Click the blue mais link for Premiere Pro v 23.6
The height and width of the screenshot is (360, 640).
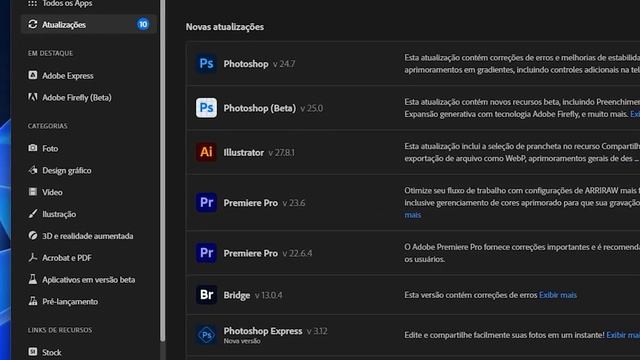[x=412, y=215]
